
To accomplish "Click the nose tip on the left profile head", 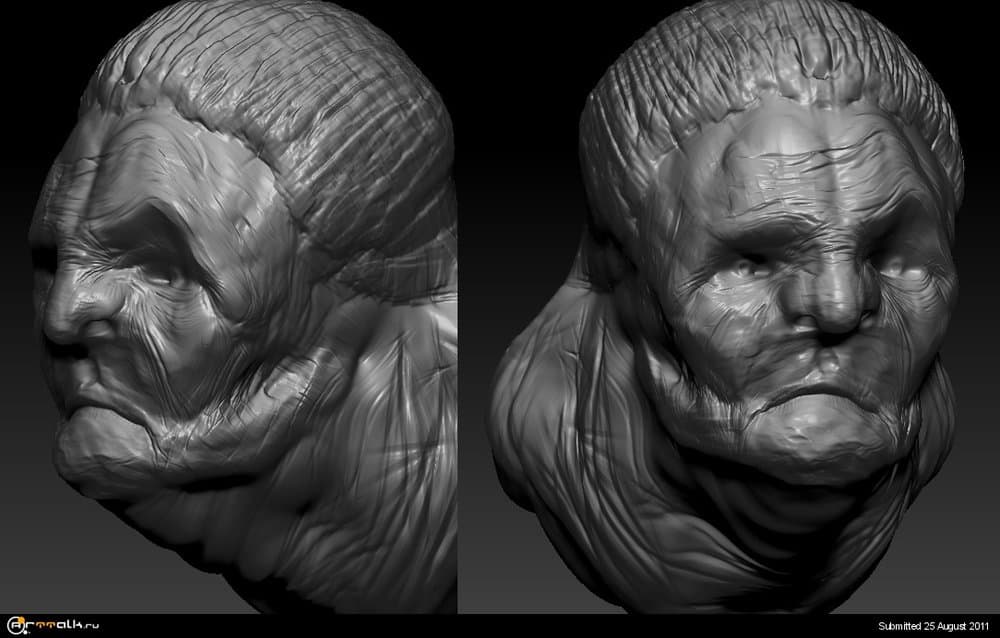I will (62, 325).
